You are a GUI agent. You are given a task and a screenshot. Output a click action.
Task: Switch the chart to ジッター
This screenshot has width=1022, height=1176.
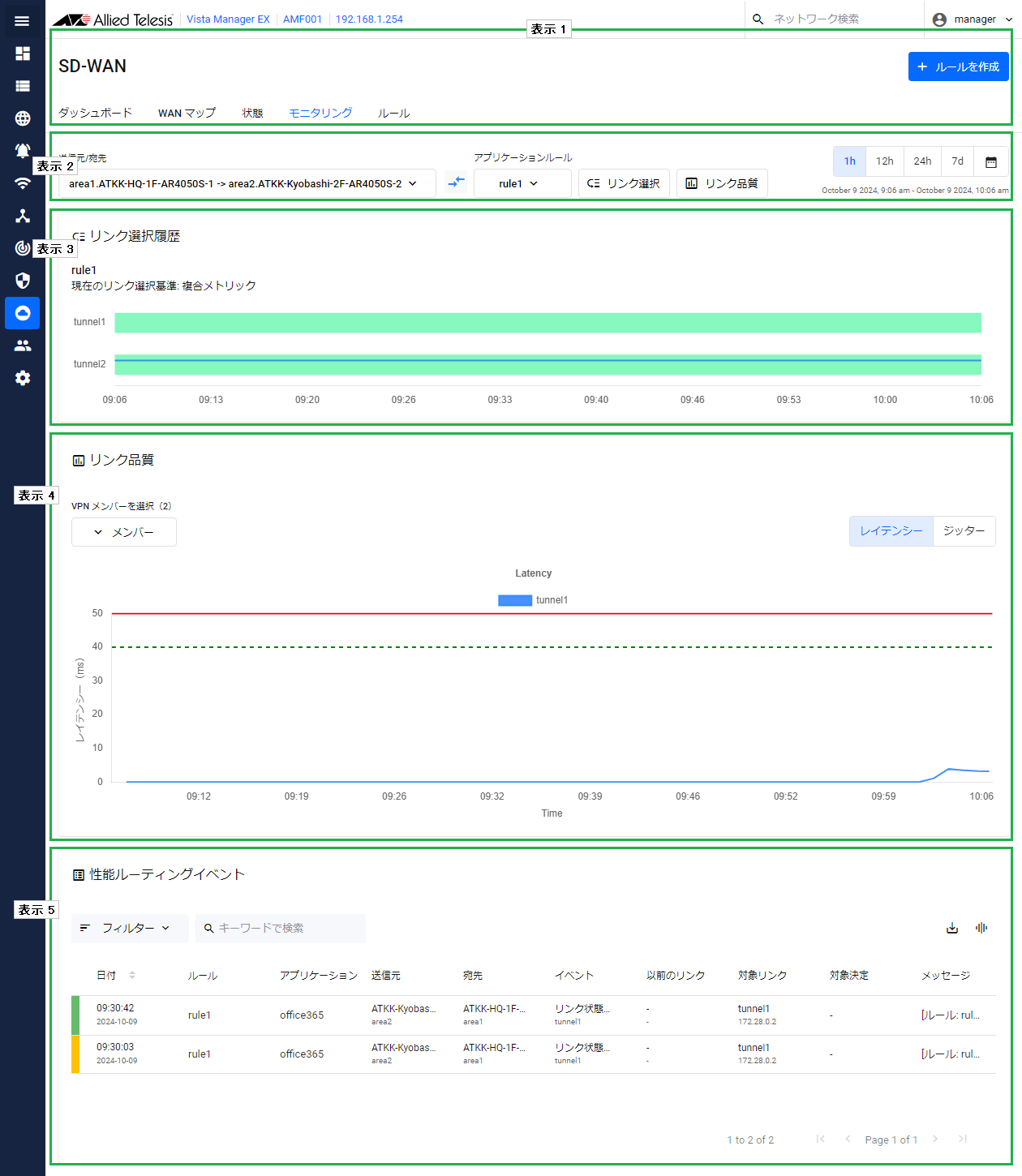click(x=964, y=531)
